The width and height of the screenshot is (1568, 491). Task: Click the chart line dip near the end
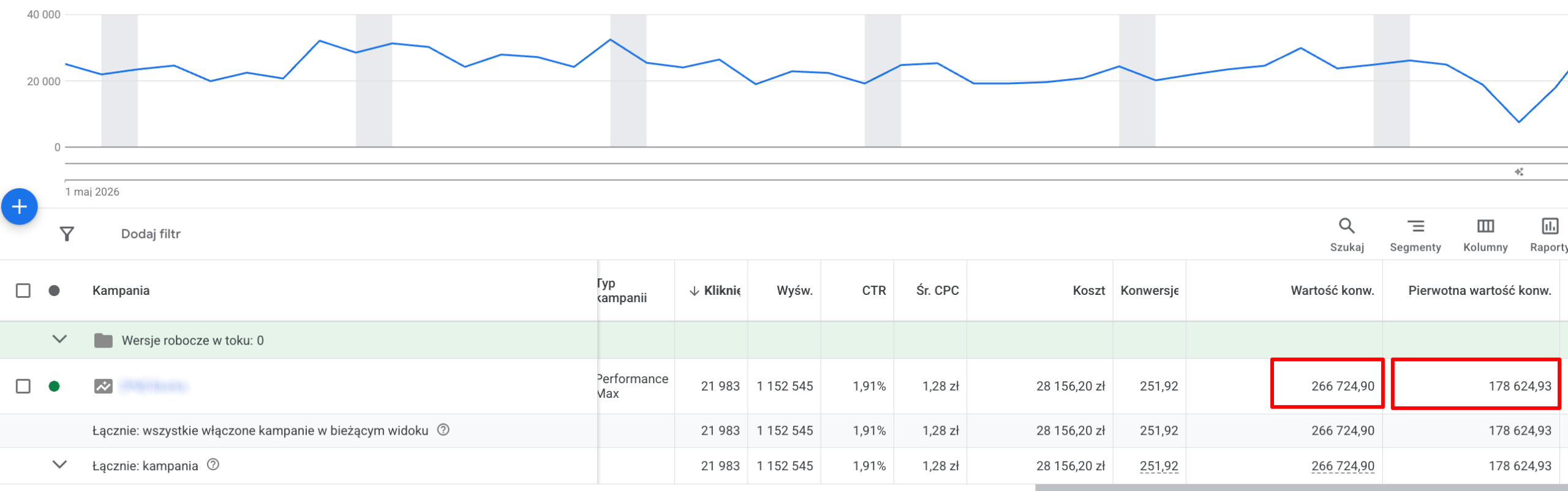click(1518, 121)
